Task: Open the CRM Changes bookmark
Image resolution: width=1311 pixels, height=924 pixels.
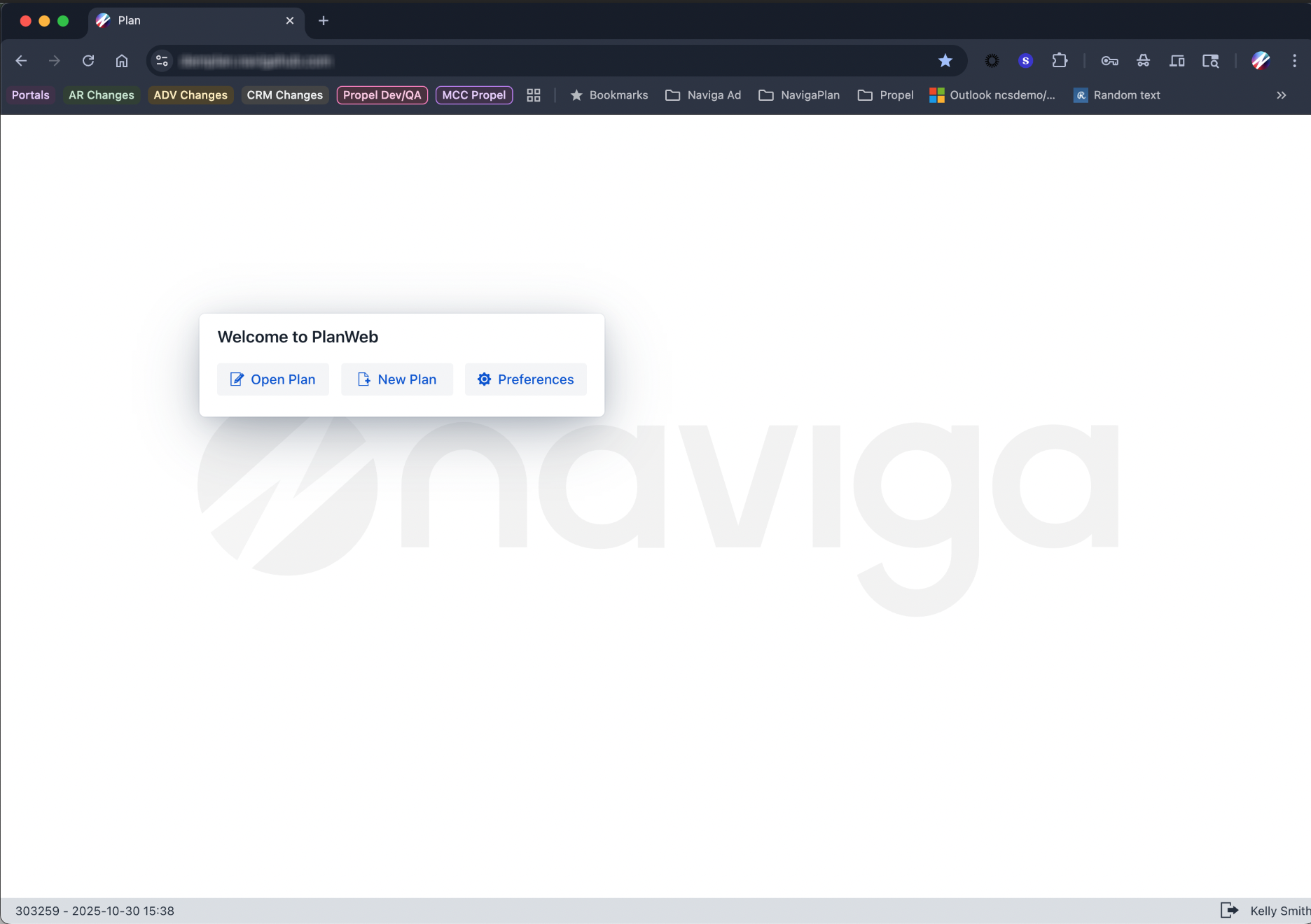Action: pos(285,95)
